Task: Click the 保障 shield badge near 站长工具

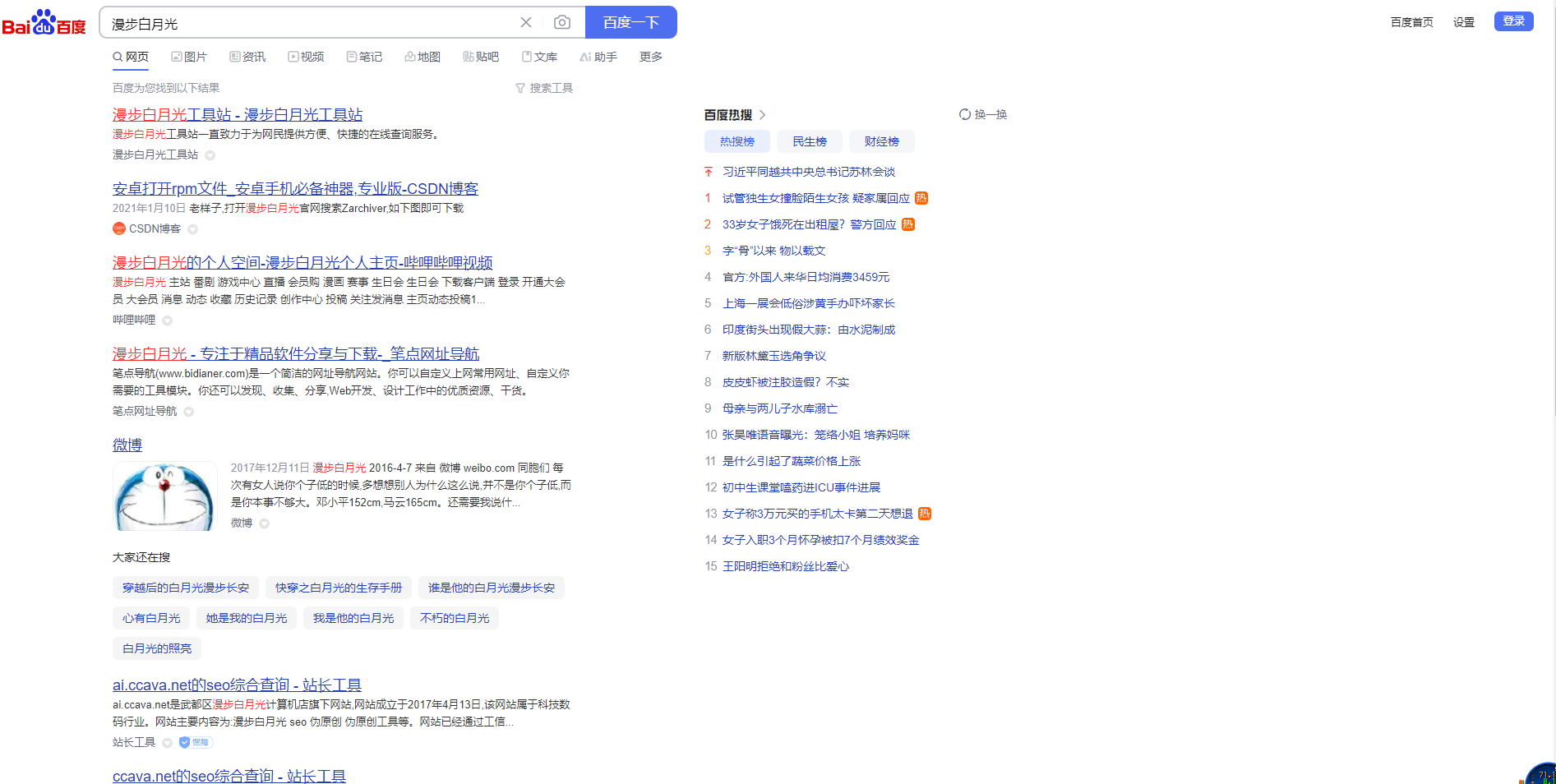Action: pyautogui.click(x=196, y=742)
